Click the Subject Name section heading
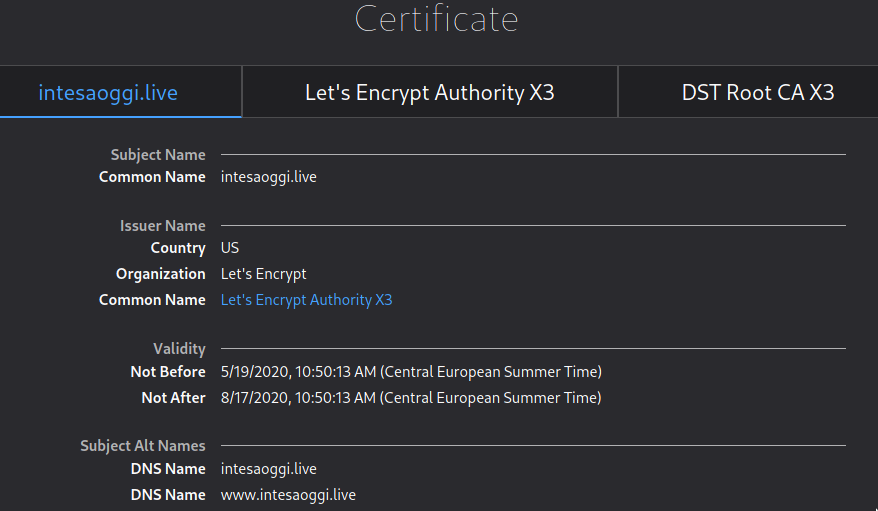This screenshot has width=878, height=511. [x=158, y=155]
